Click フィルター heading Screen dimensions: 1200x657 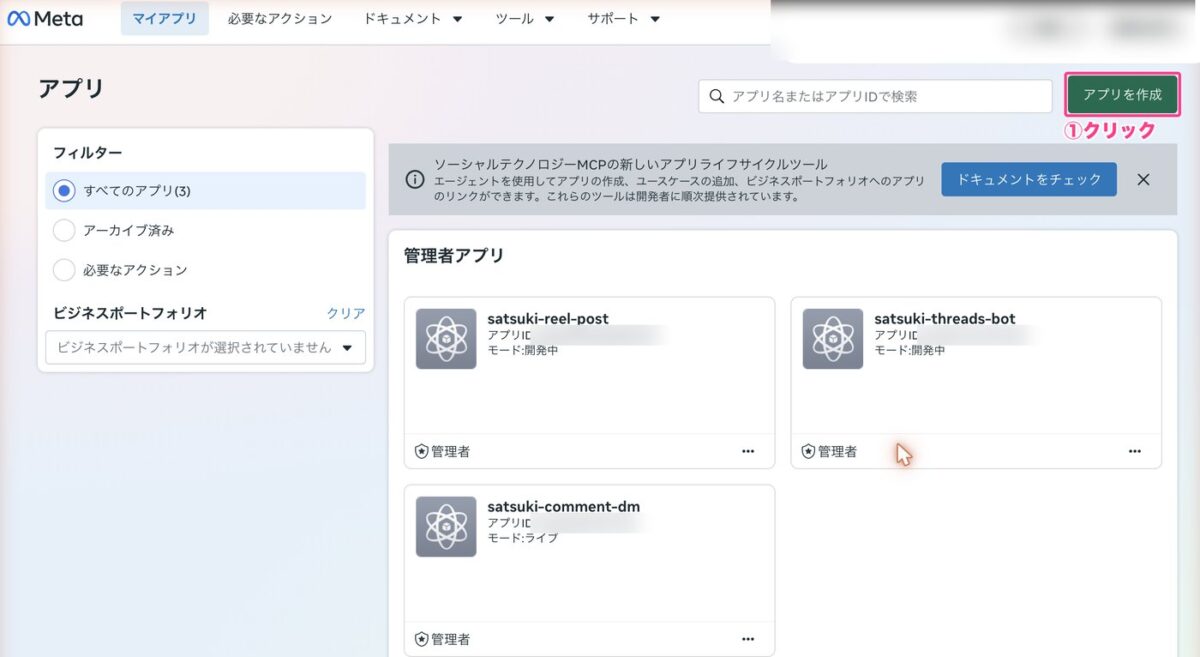(x=88, y=153)
